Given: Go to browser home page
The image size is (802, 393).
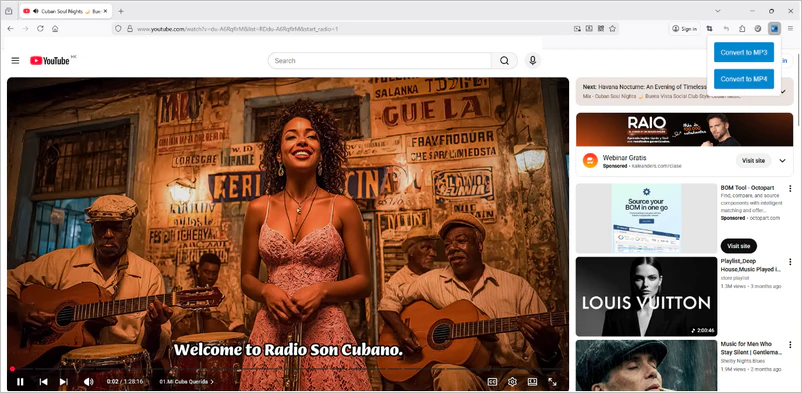Looking at the screenshot, I should coord(55,29).
